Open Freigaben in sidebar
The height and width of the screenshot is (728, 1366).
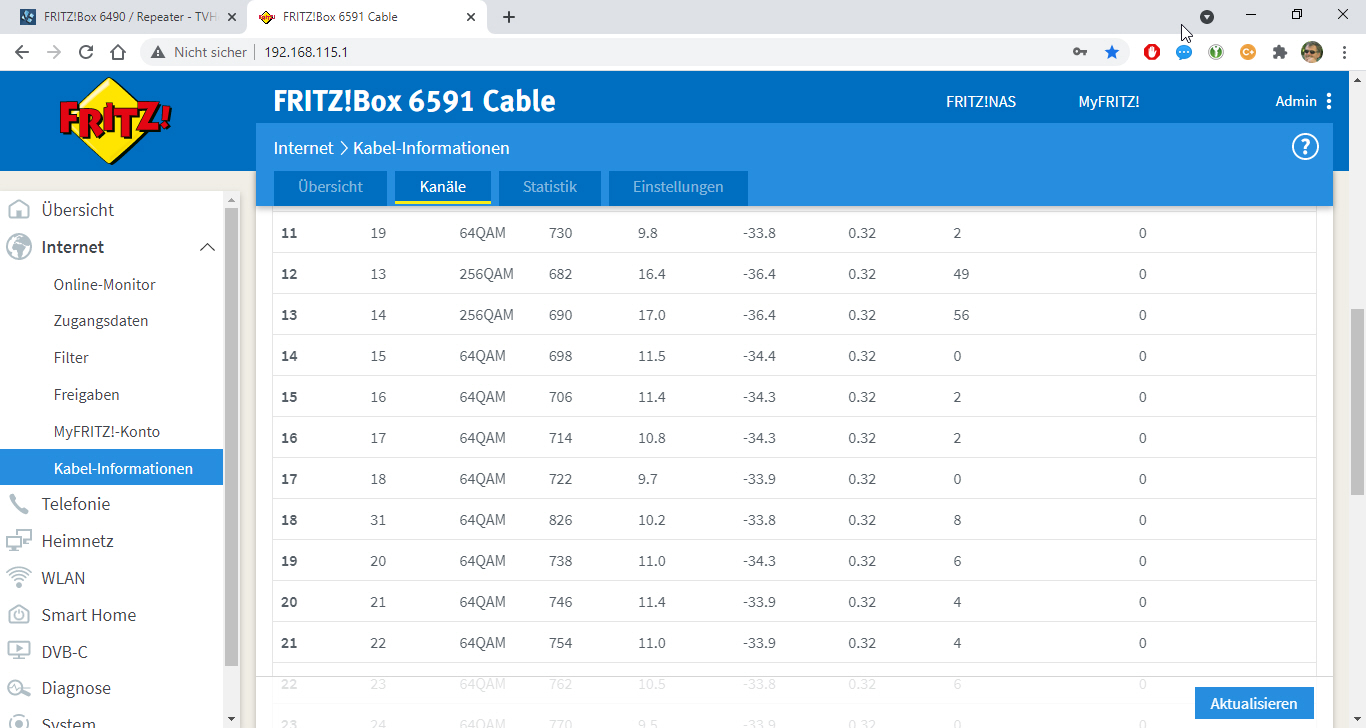[87, 395]
